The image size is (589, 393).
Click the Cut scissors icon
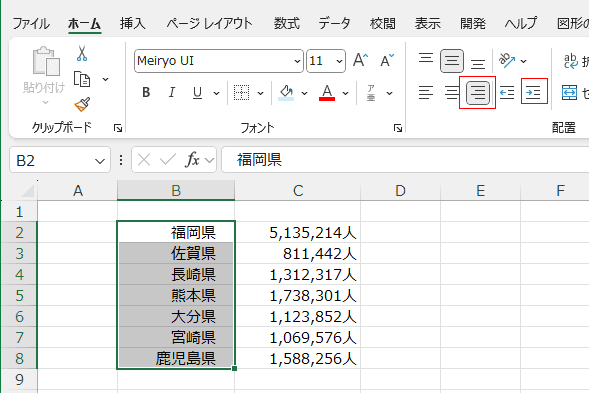tap(82, 53)
